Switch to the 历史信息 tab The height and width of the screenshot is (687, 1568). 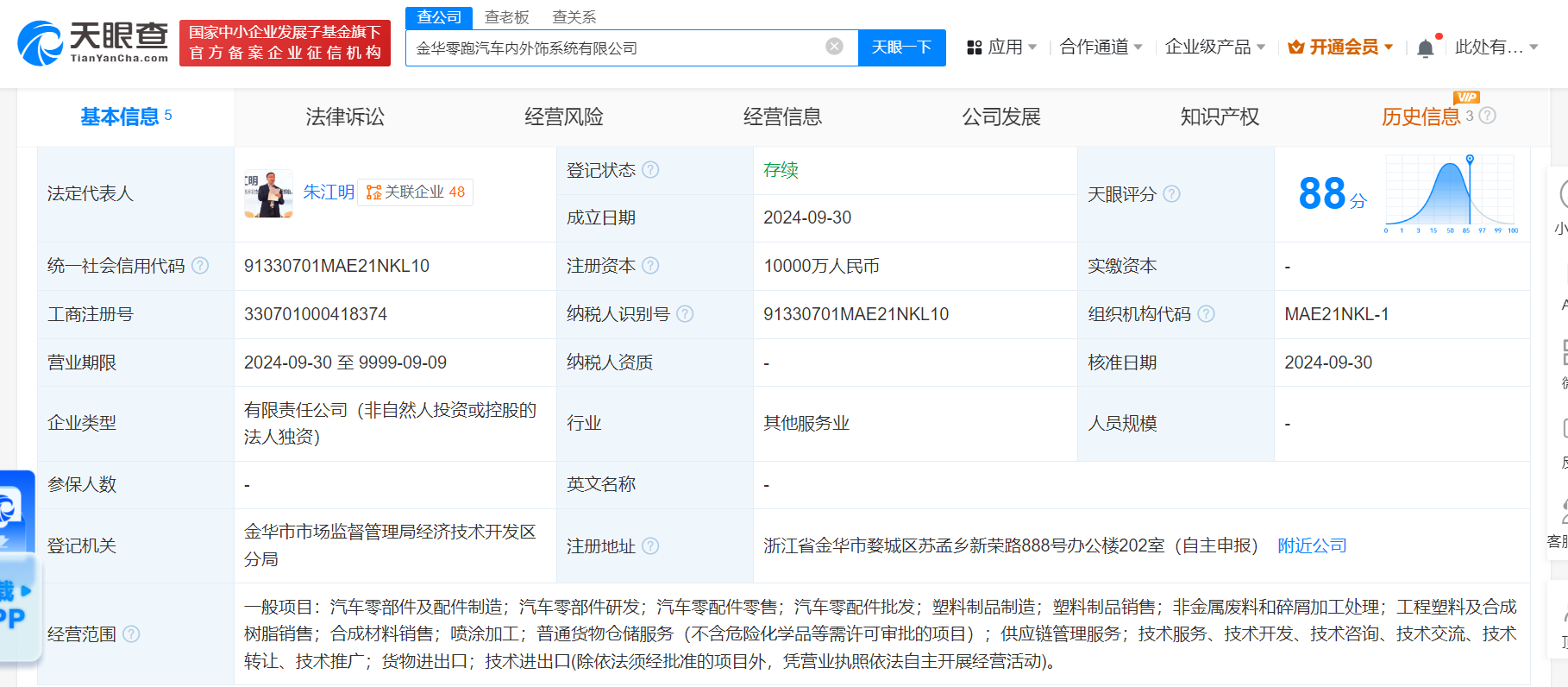[x=1421, y=117]
